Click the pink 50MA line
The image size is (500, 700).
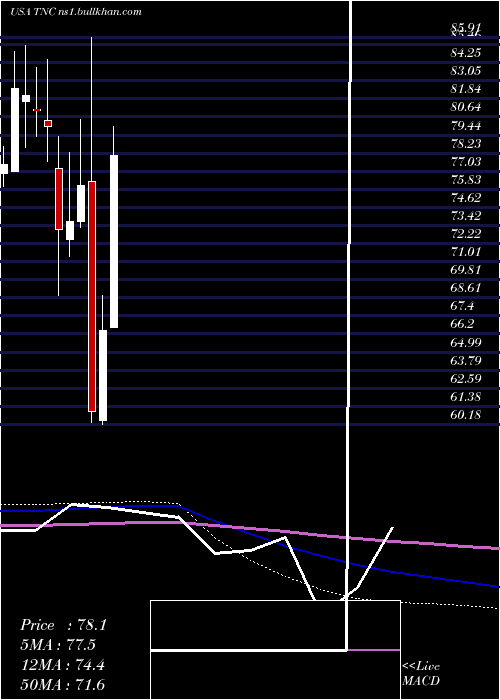point(250,528)
